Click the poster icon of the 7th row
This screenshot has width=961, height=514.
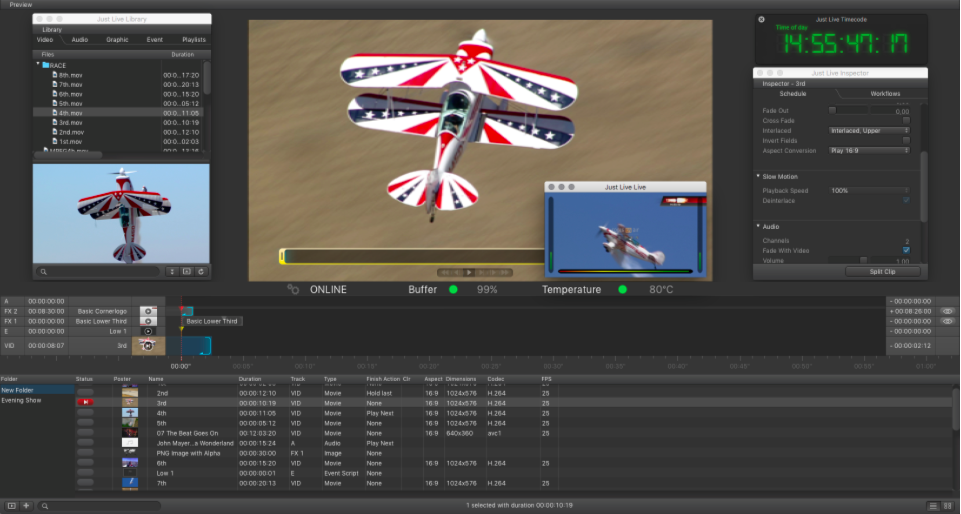coord(130,483)
